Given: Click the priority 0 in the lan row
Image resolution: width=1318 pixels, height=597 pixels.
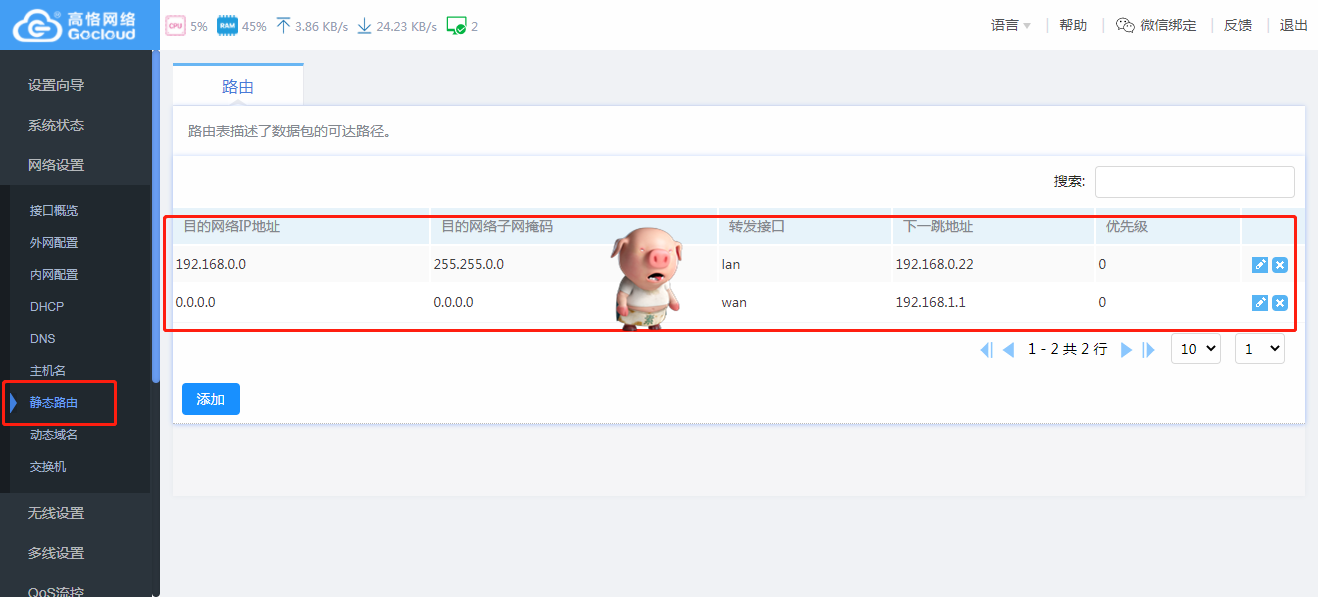Looking at the screenshot, I should point(1102,264).
